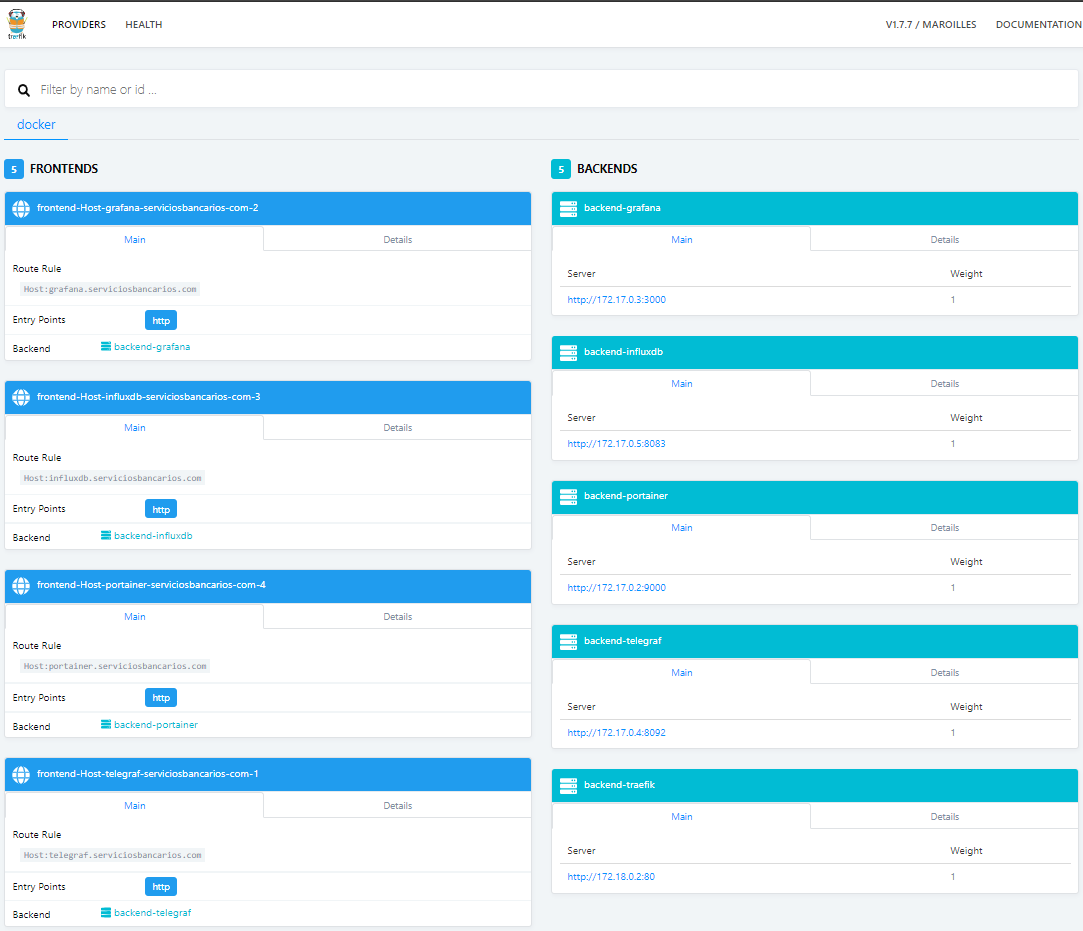Viewport: 1083px width, 931px height.
Task: Select Main tab of portainer frontend
Action: 135,617
